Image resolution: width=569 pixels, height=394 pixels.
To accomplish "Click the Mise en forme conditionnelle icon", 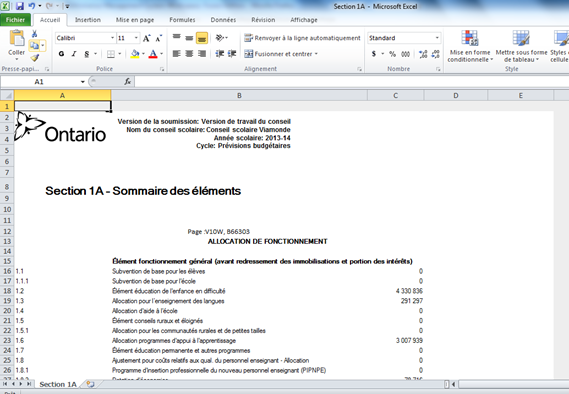I will (470, 38).
